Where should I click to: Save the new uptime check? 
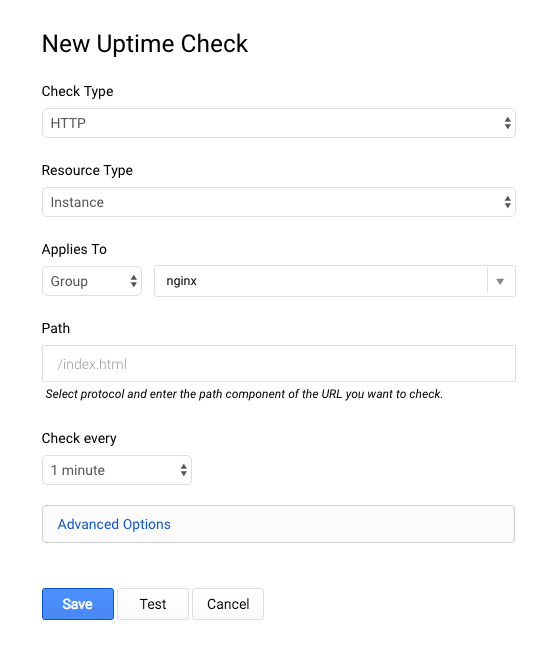click(78, 604)
